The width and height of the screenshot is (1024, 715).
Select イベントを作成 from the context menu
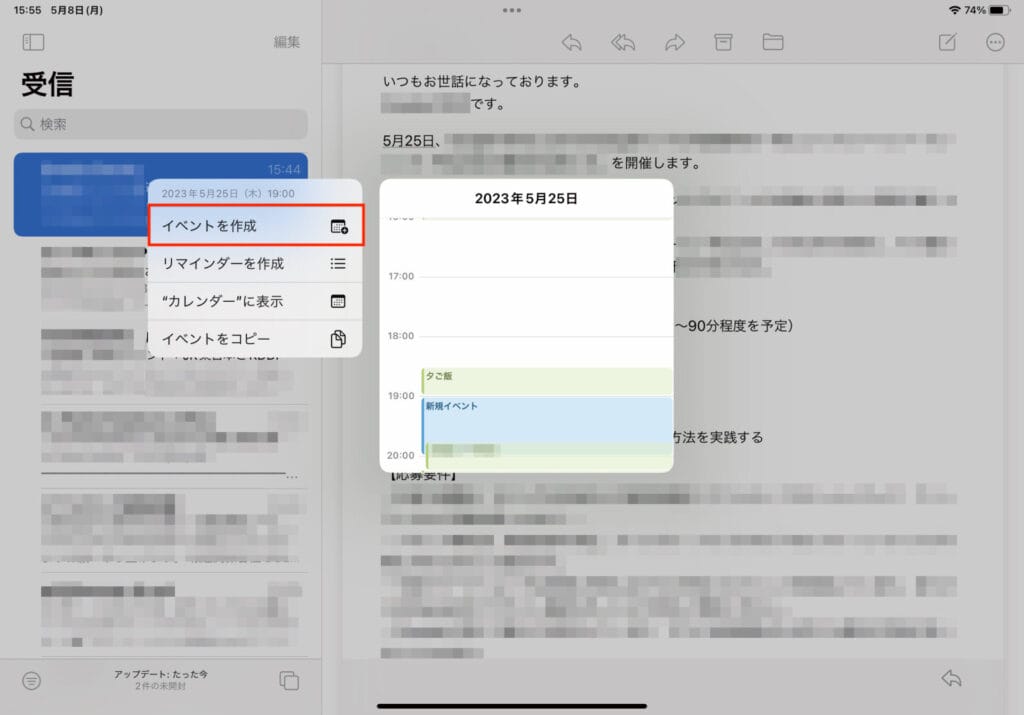[255, 226]
